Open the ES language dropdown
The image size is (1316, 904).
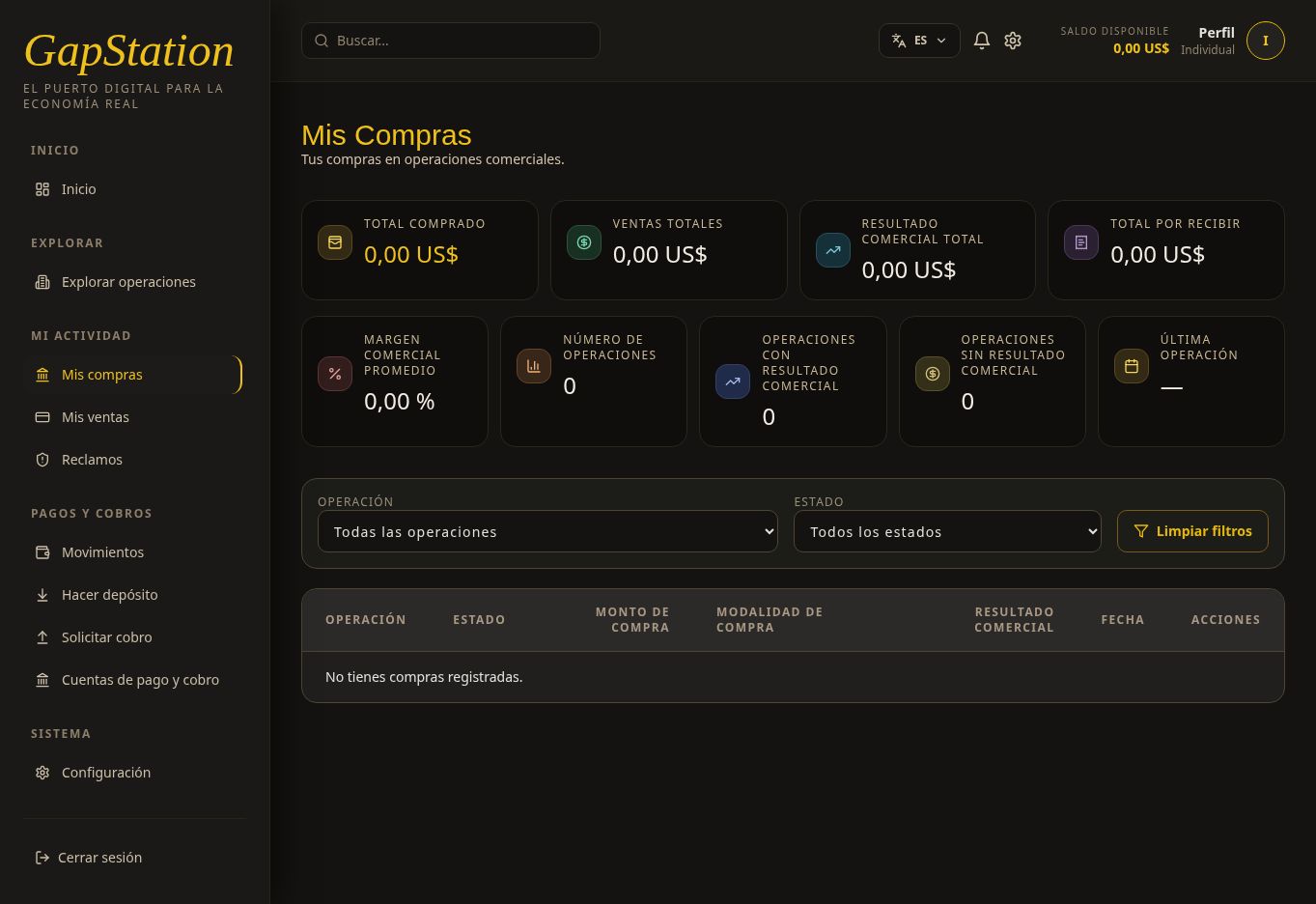[919, 41]
